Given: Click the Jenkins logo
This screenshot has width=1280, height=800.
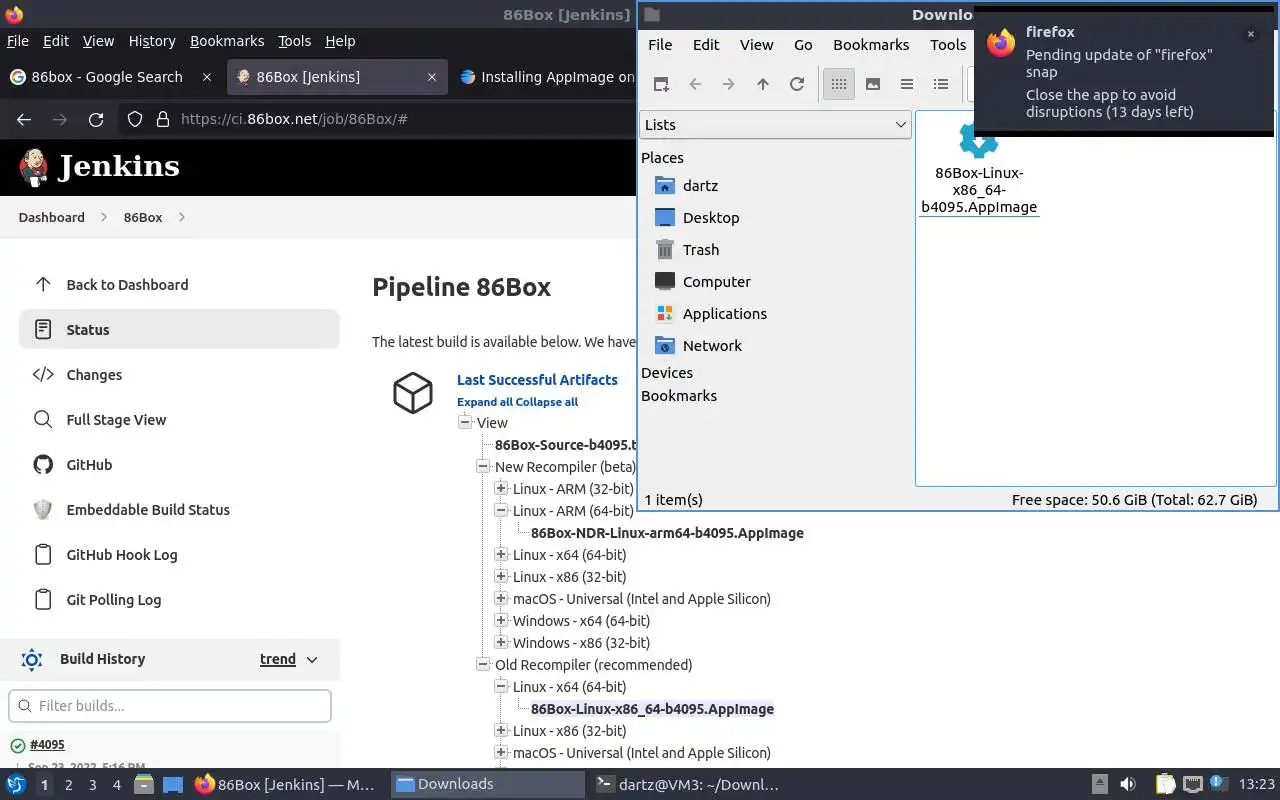Looking at the screenshot, I should click(99, 167).
